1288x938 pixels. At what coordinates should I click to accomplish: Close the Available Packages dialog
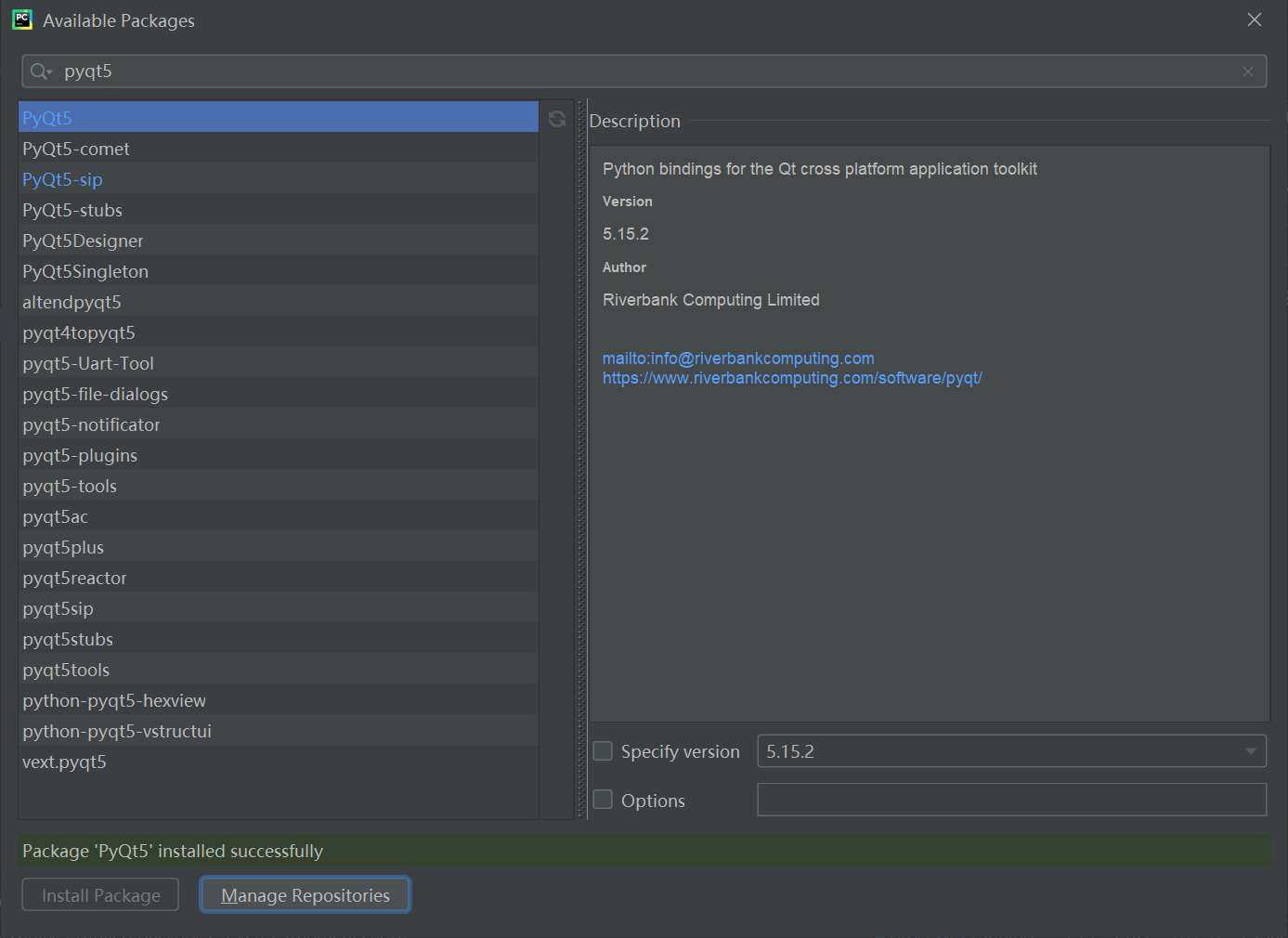tap(1255, 20)
